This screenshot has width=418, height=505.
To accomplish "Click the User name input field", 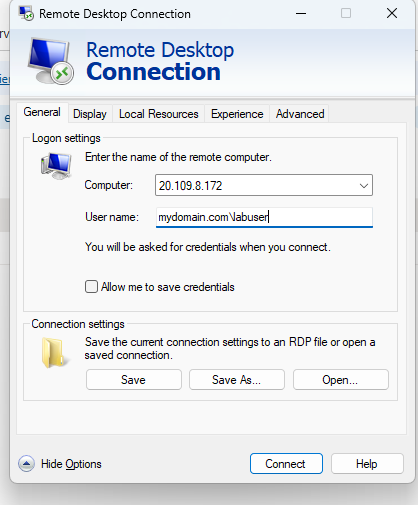I will 264,217.
